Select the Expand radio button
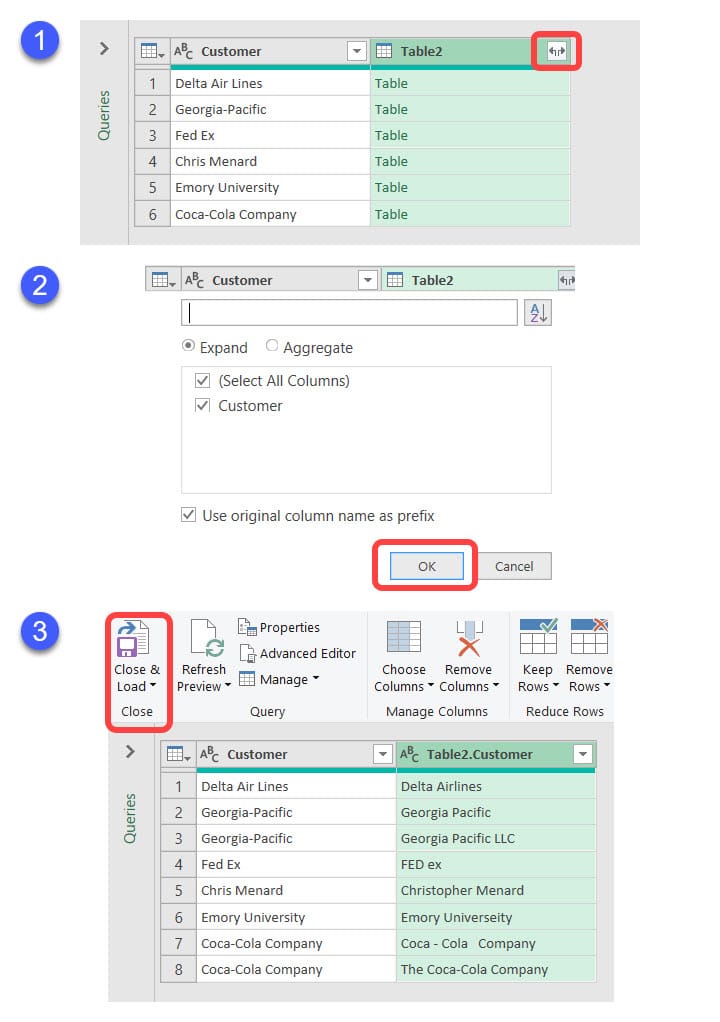 188,347
